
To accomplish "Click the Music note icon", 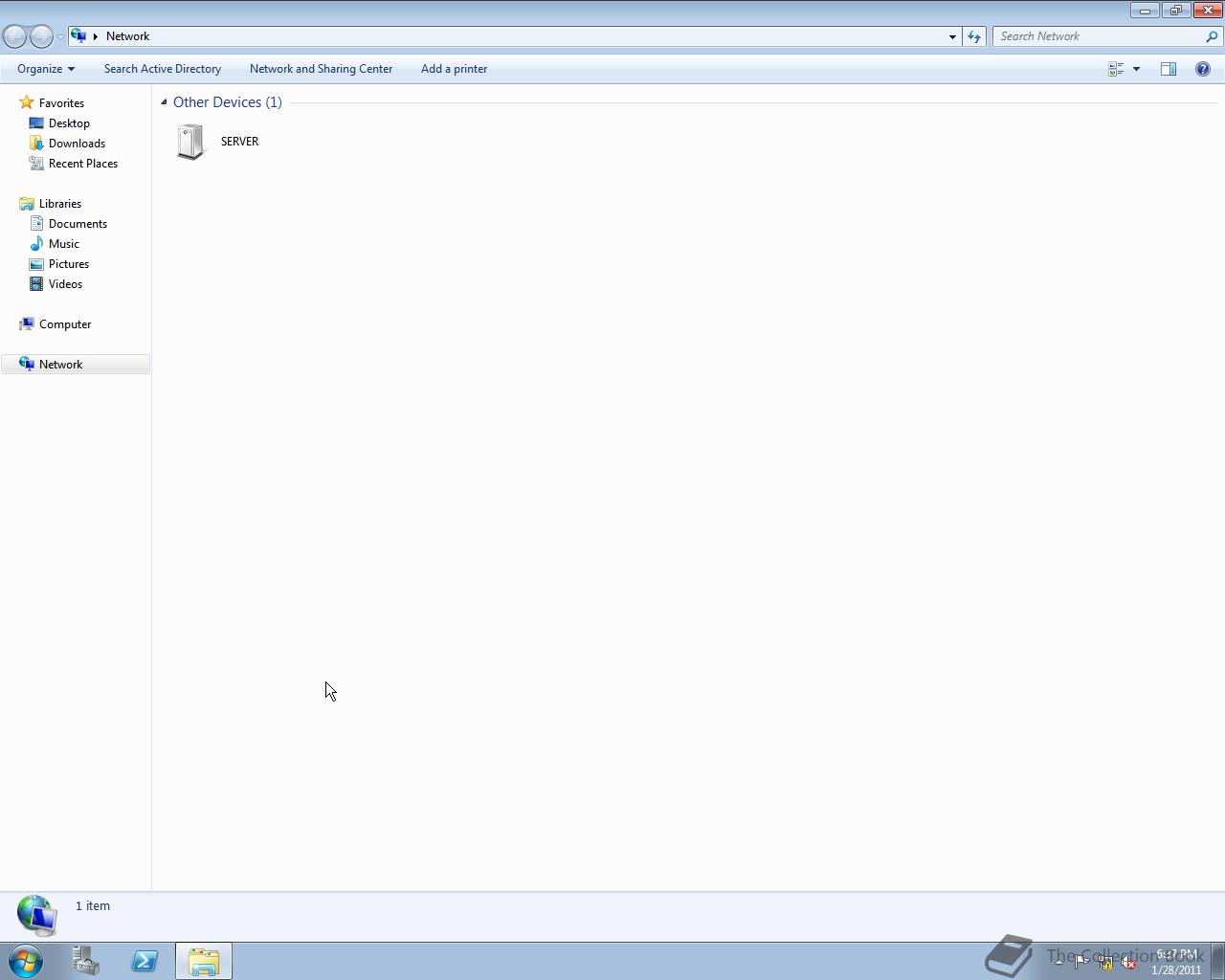I will 36,243.
